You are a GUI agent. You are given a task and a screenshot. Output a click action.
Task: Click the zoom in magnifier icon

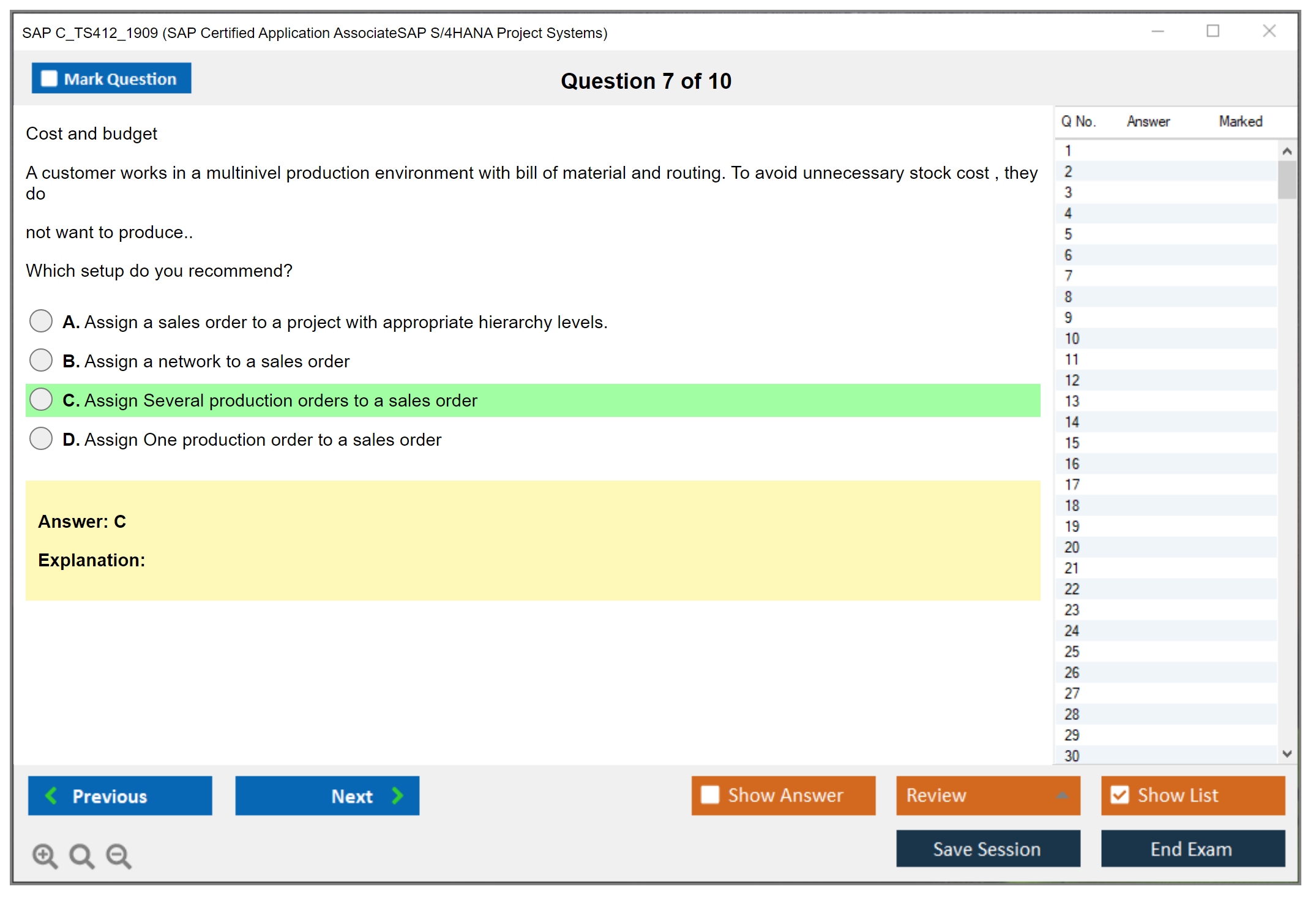(45, 855)
